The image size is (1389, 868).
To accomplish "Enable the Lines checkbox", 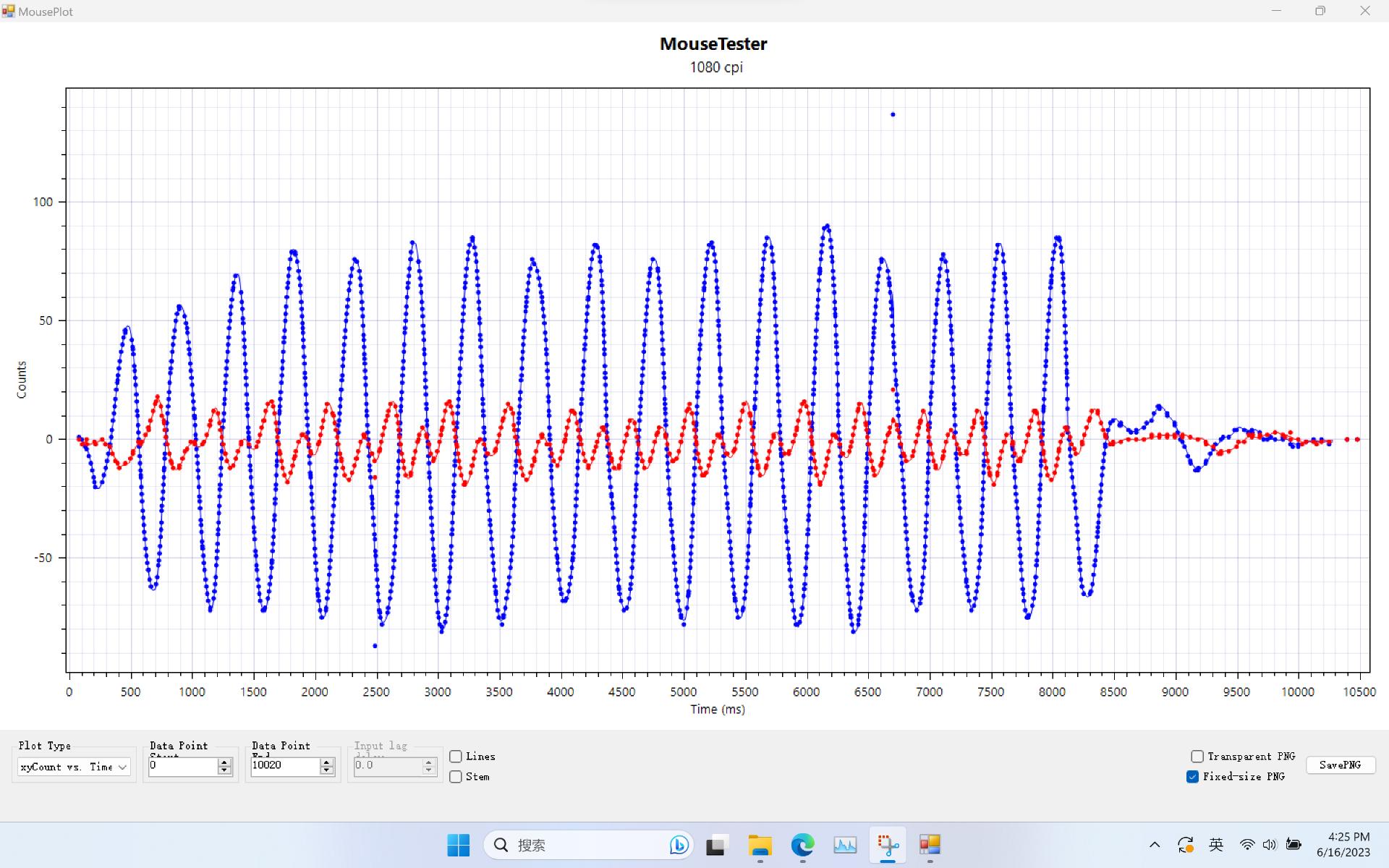I will pyautogui.click(x=456, y=757).
